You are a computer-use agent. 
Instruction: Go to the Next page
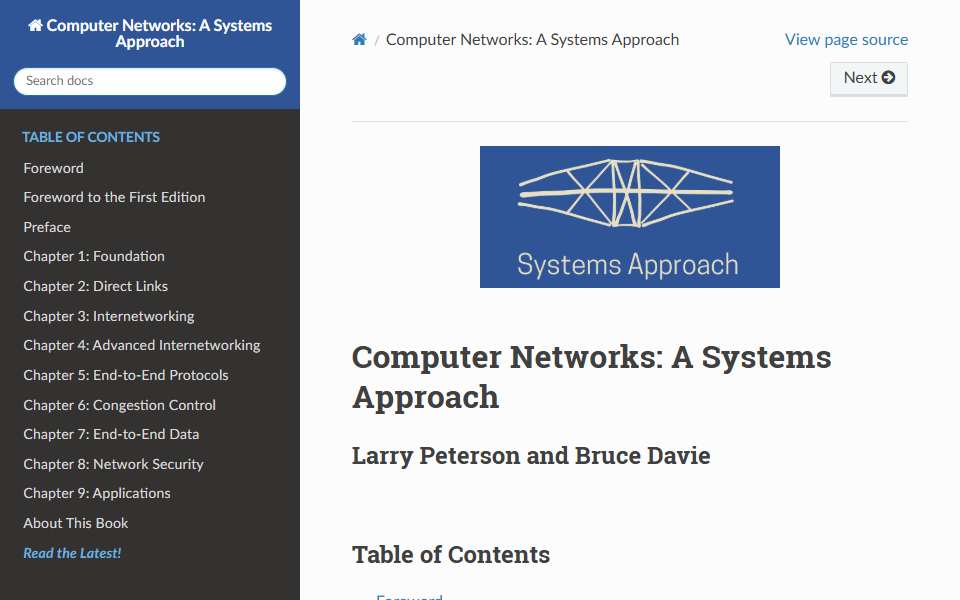868,78
